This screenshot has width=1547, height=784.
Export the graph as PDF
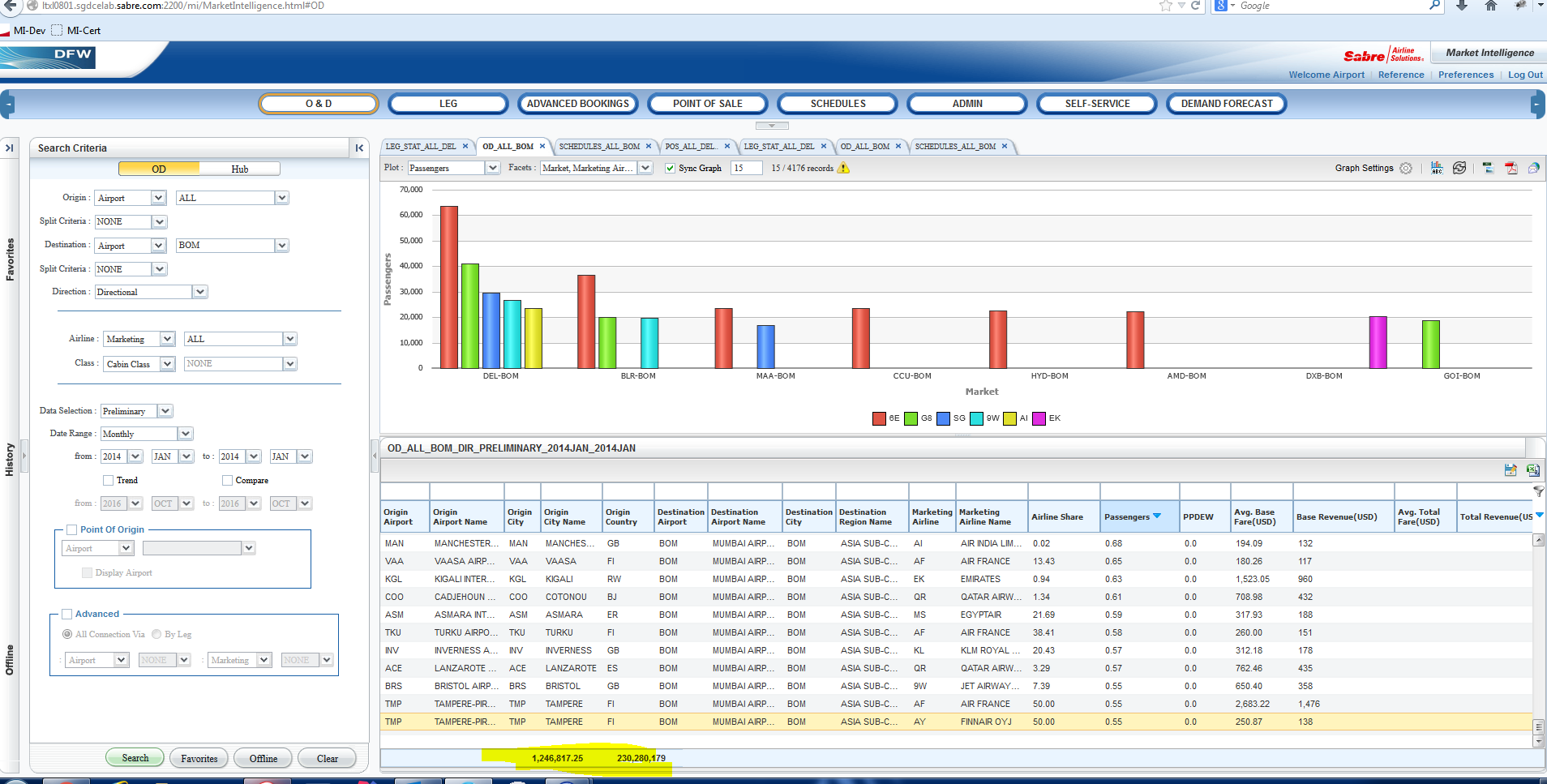point(1511,168)
